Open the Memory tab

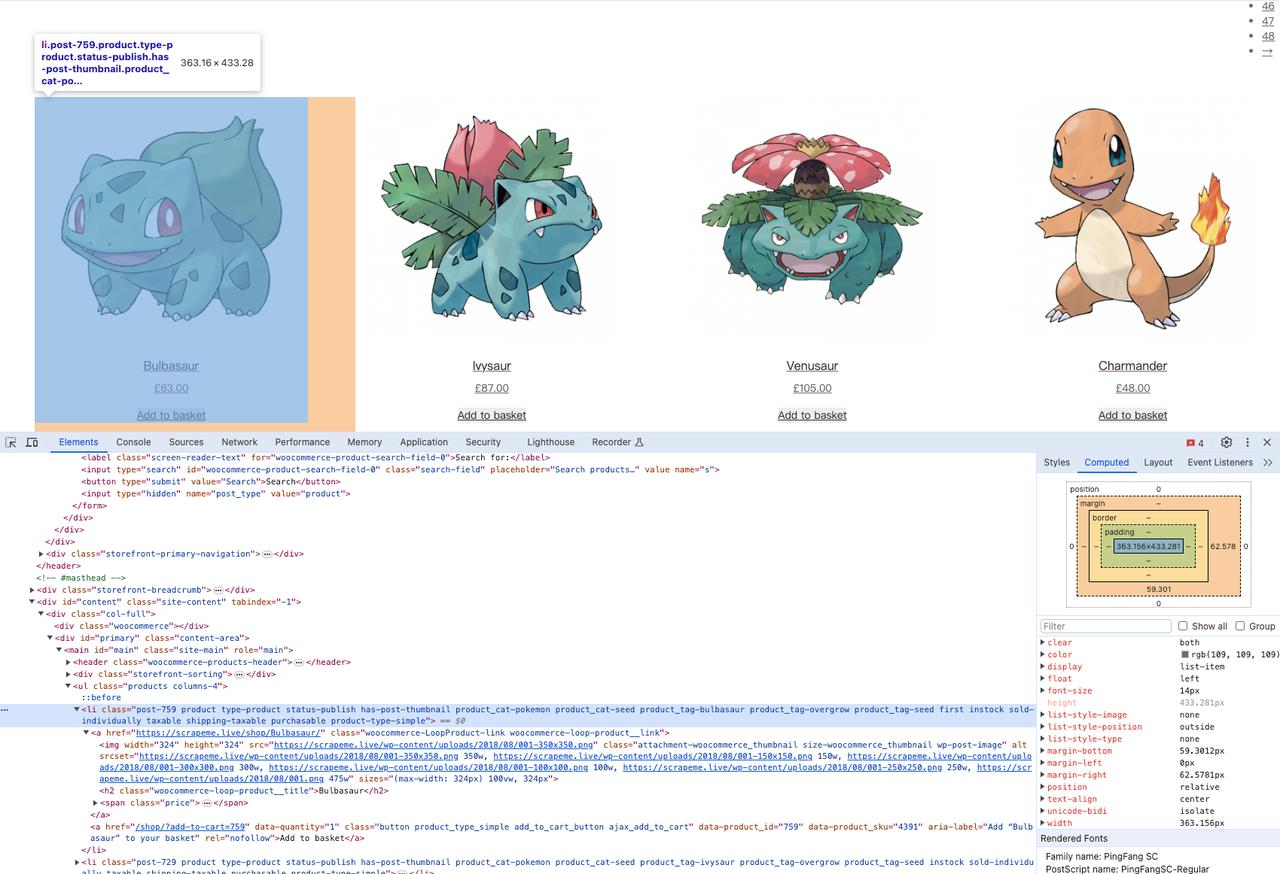365,442
